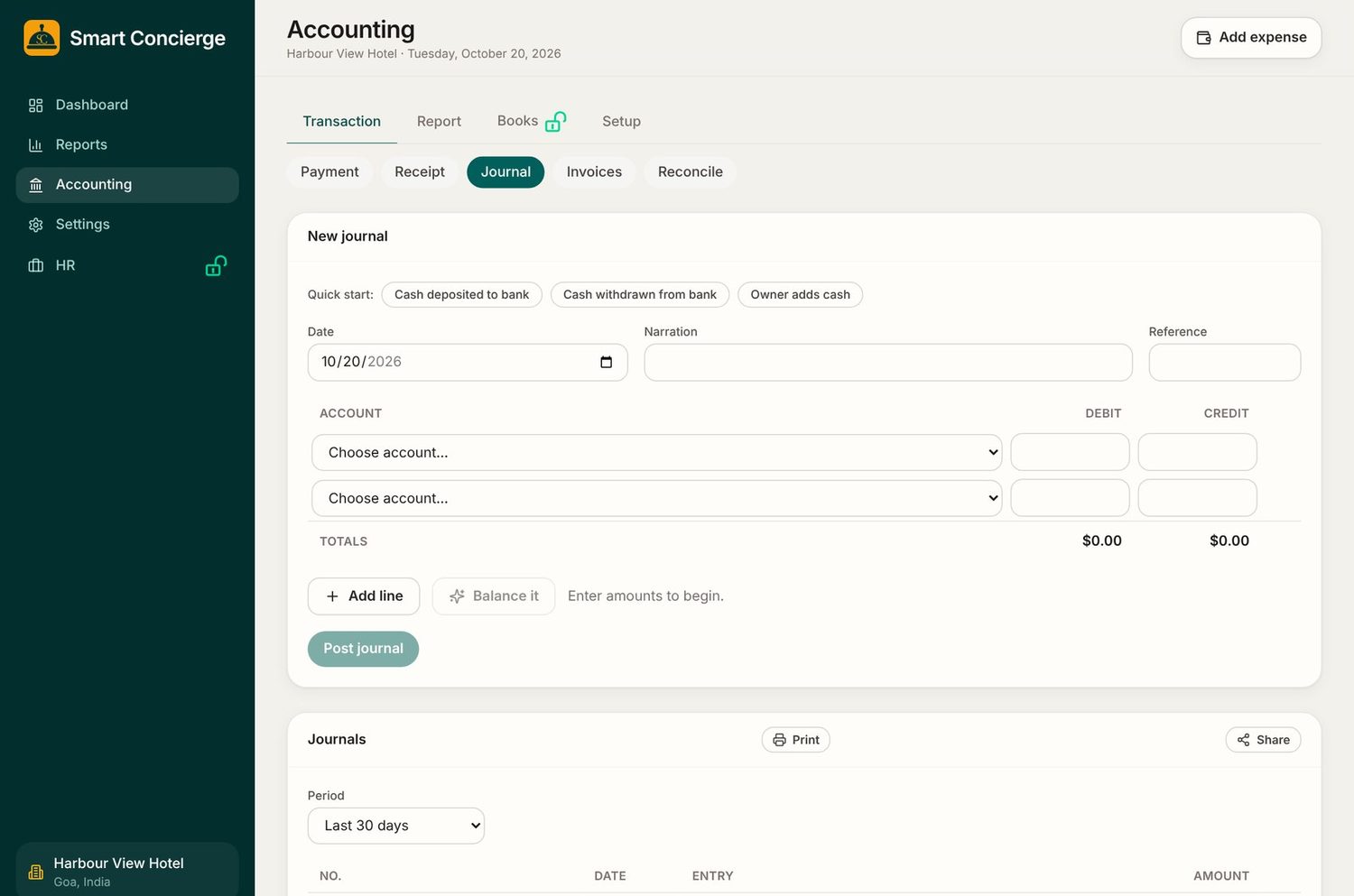The image size is (1354, 896).
Task: Open Reports in the sidebar
Action: pyautogui.click(x=127, y=144)
